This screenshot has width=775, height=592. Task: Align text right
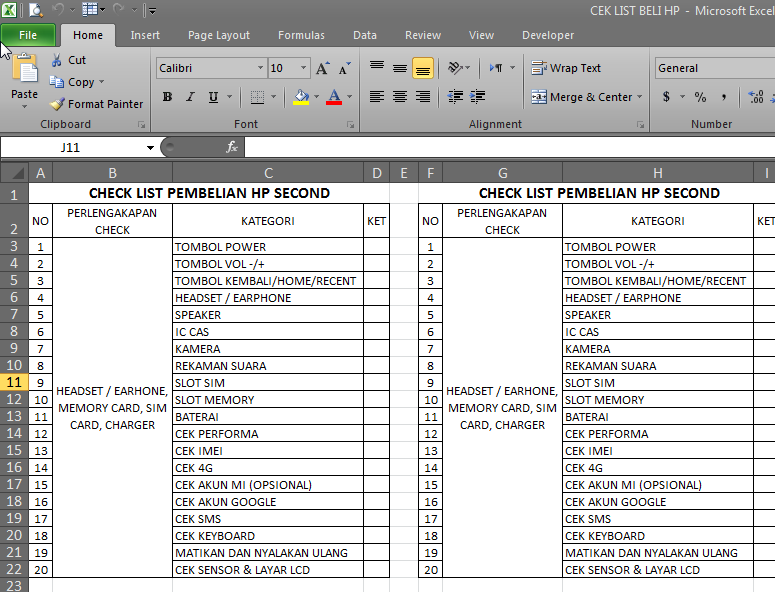point(423,96)
